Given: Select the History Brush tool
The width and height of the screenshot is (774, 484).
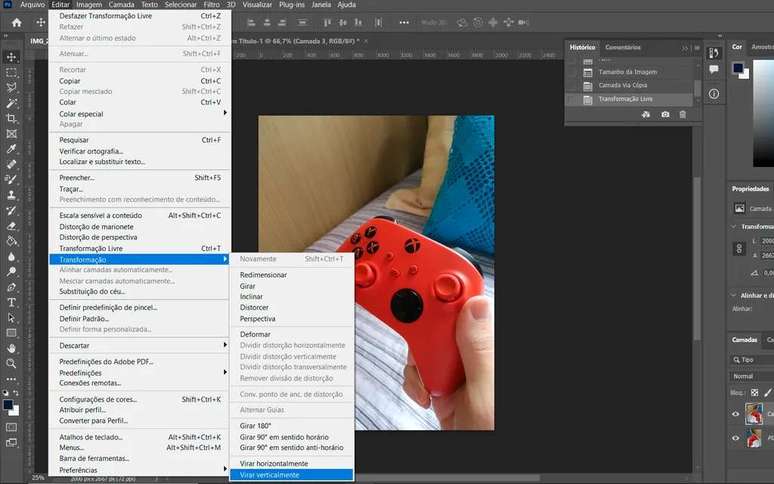Looking at the screenshot, I should pos(11,211).
